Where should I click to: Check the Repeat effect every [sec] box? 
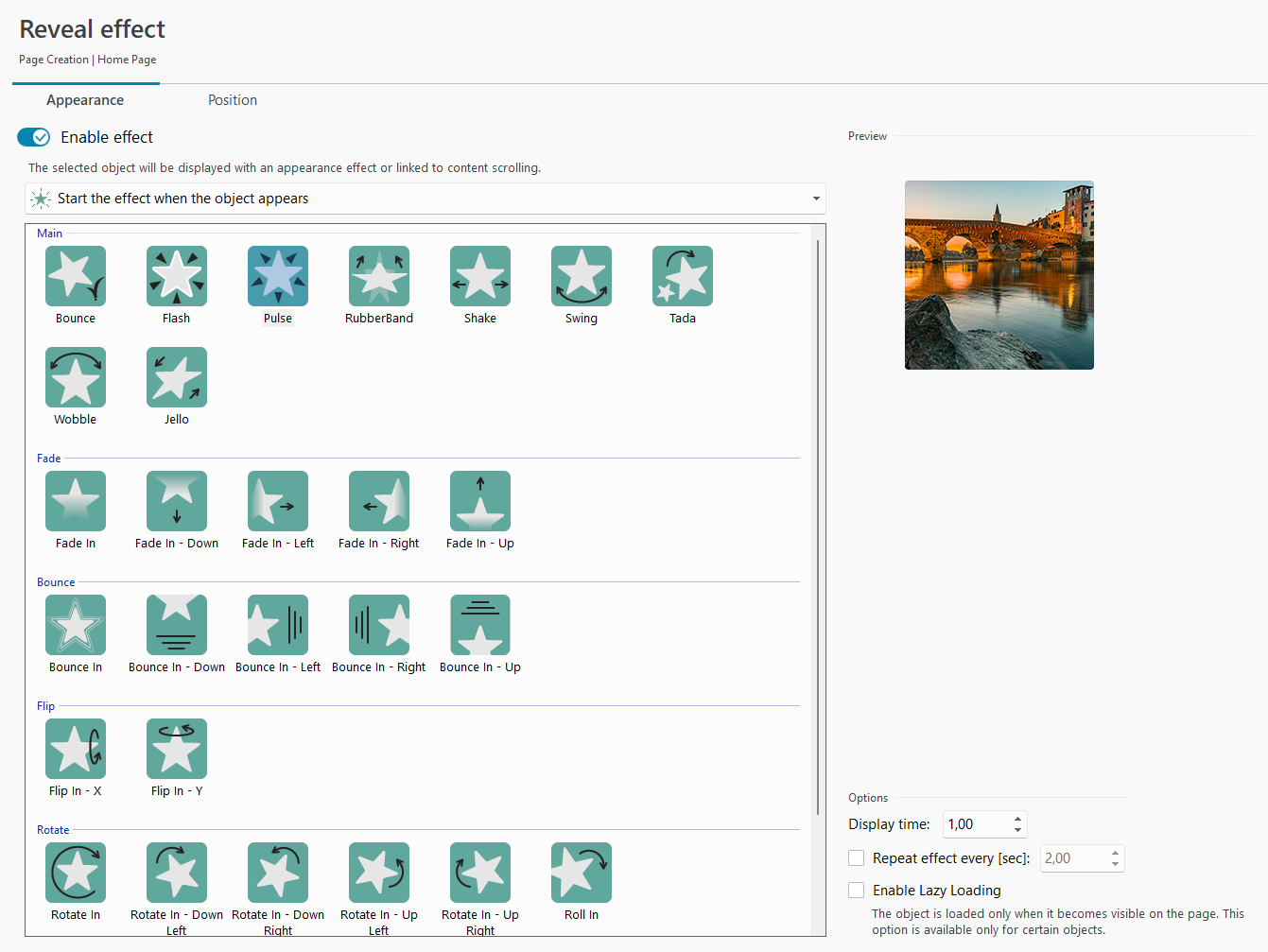click(857, 858)
